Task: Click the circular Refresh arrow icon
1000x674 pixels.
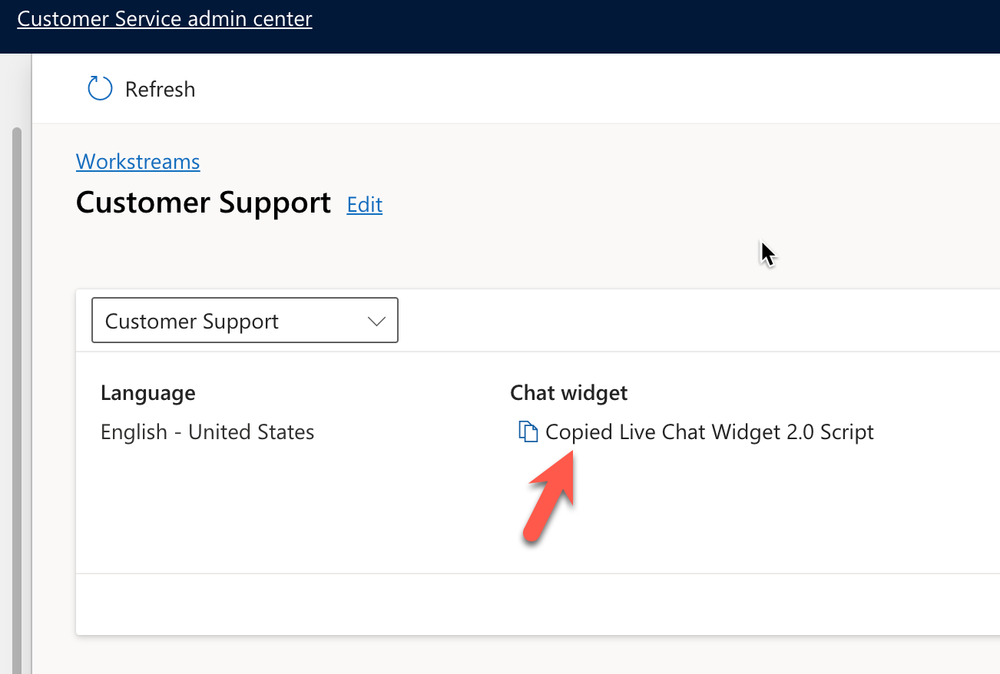Action: 100,89
